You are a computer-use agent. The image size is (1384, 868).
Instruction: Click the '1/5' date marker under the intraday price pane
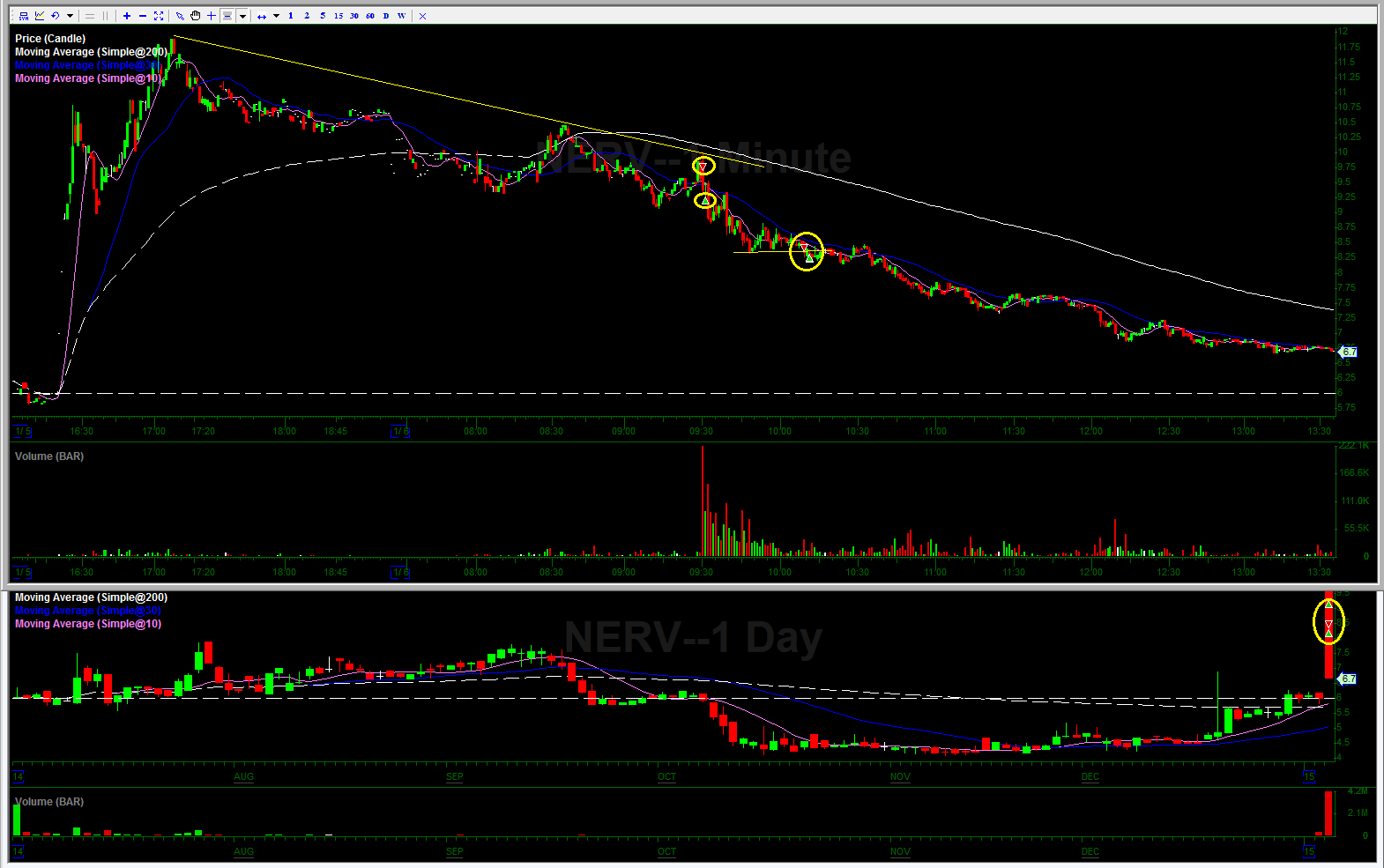[x=23, y=431]
